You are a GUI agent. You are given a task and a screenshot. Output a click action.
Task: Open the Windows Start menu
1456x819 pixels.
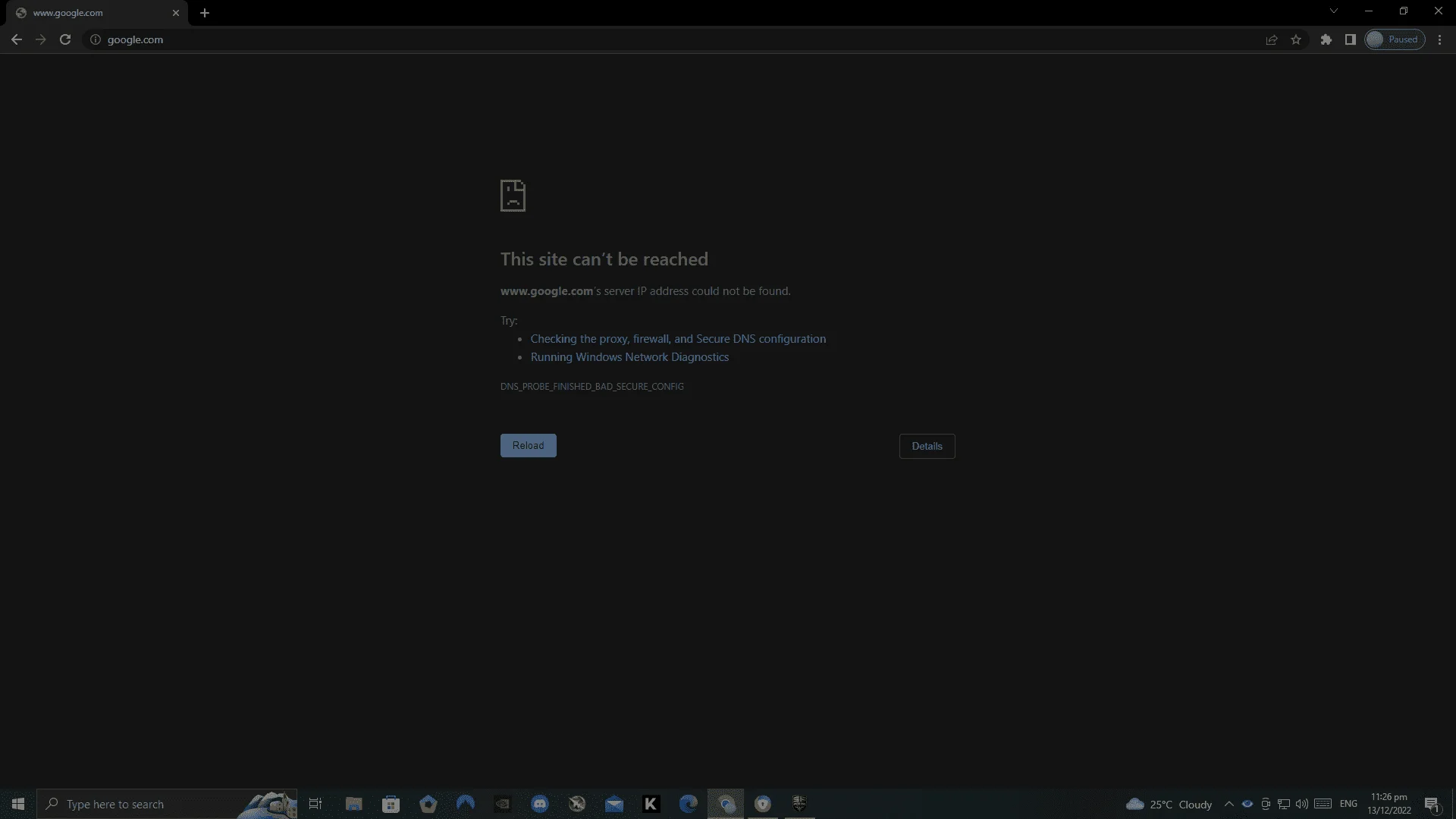click(x=18, y=804)
